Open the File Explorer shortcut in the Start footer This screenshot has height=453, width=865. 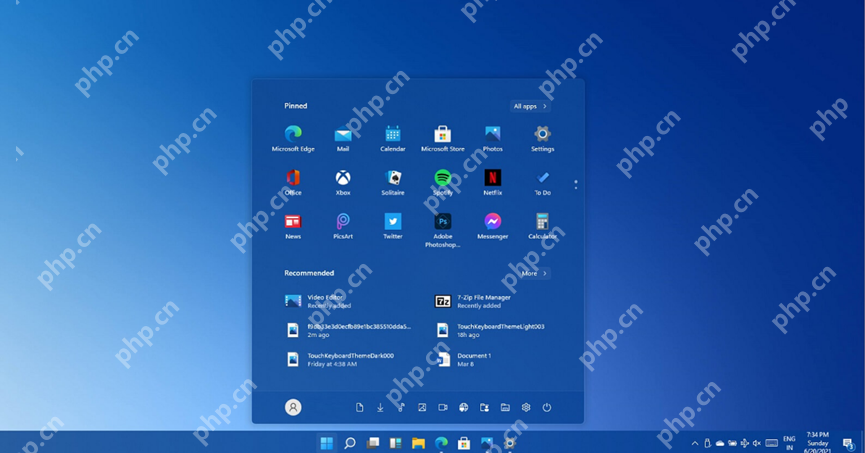pos(505,407)
